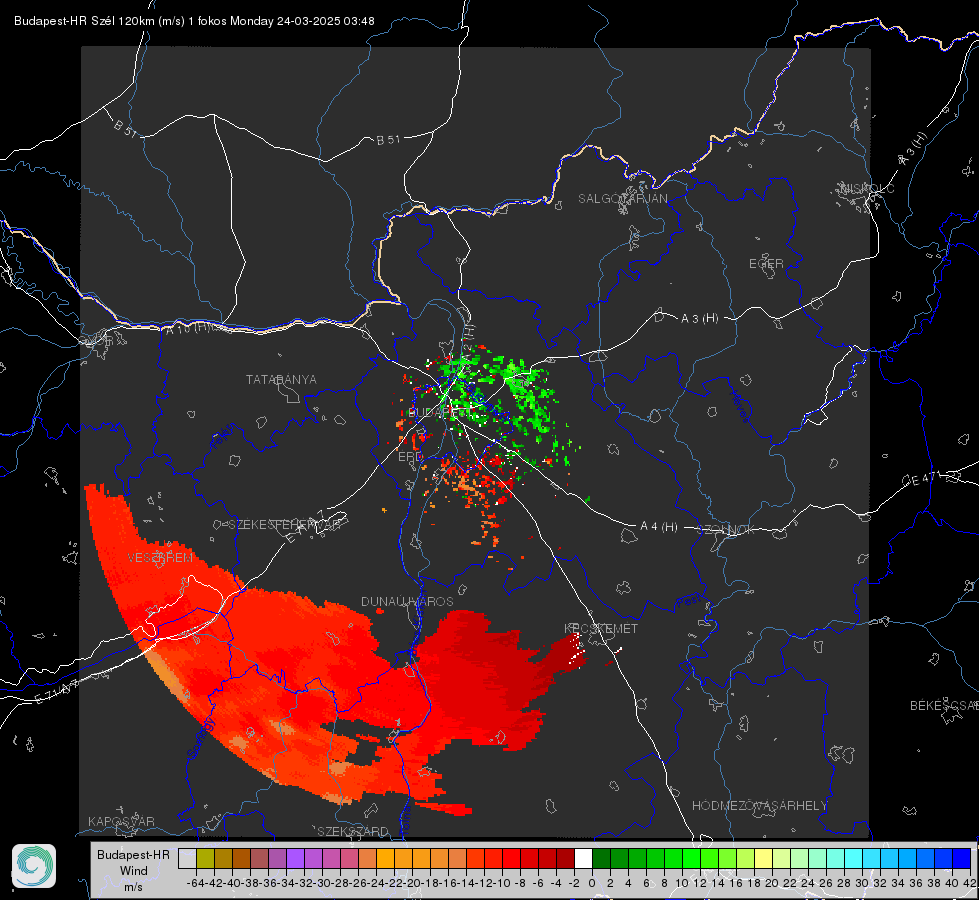
Task: Click the upper-left 'B 51' road label
Action: click(x=125, y=127)
